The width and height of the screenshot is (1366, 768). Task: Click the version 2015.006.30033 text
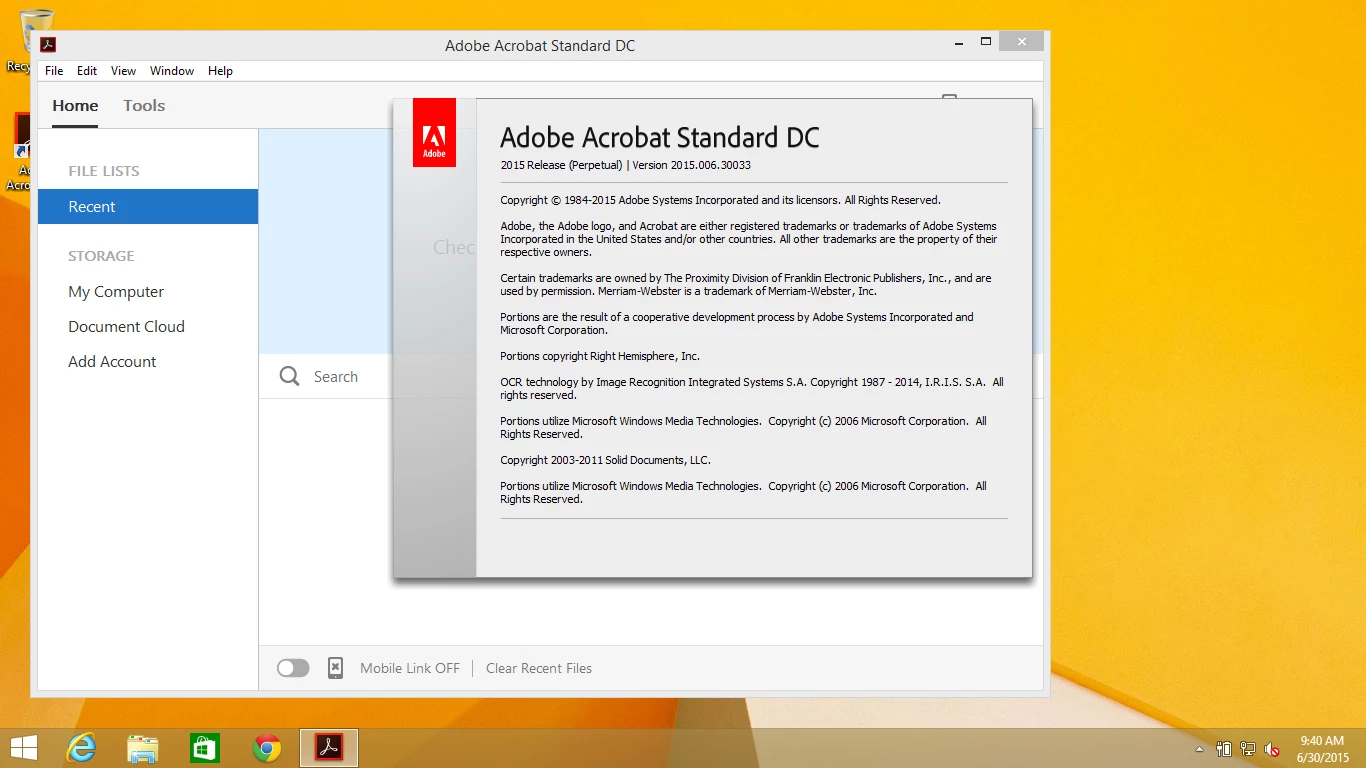tap(692, 165)
